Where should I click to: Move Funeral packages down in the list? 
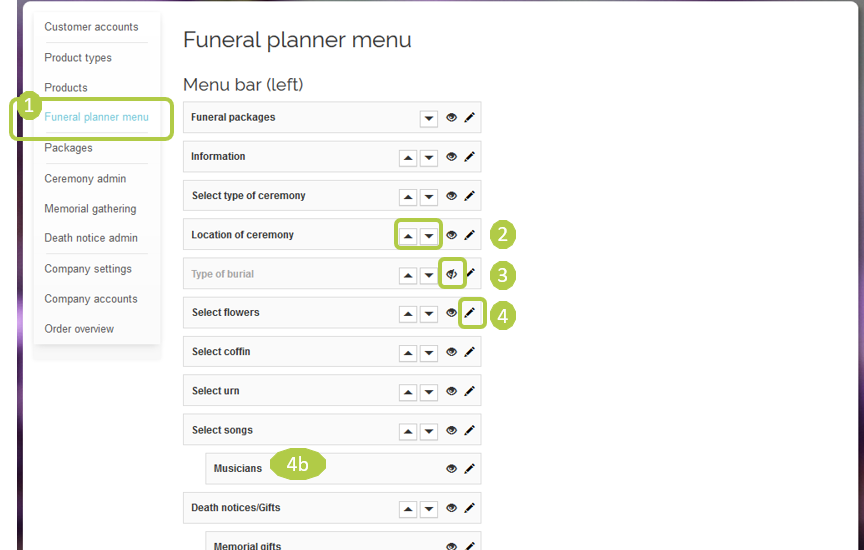point(429,118)
